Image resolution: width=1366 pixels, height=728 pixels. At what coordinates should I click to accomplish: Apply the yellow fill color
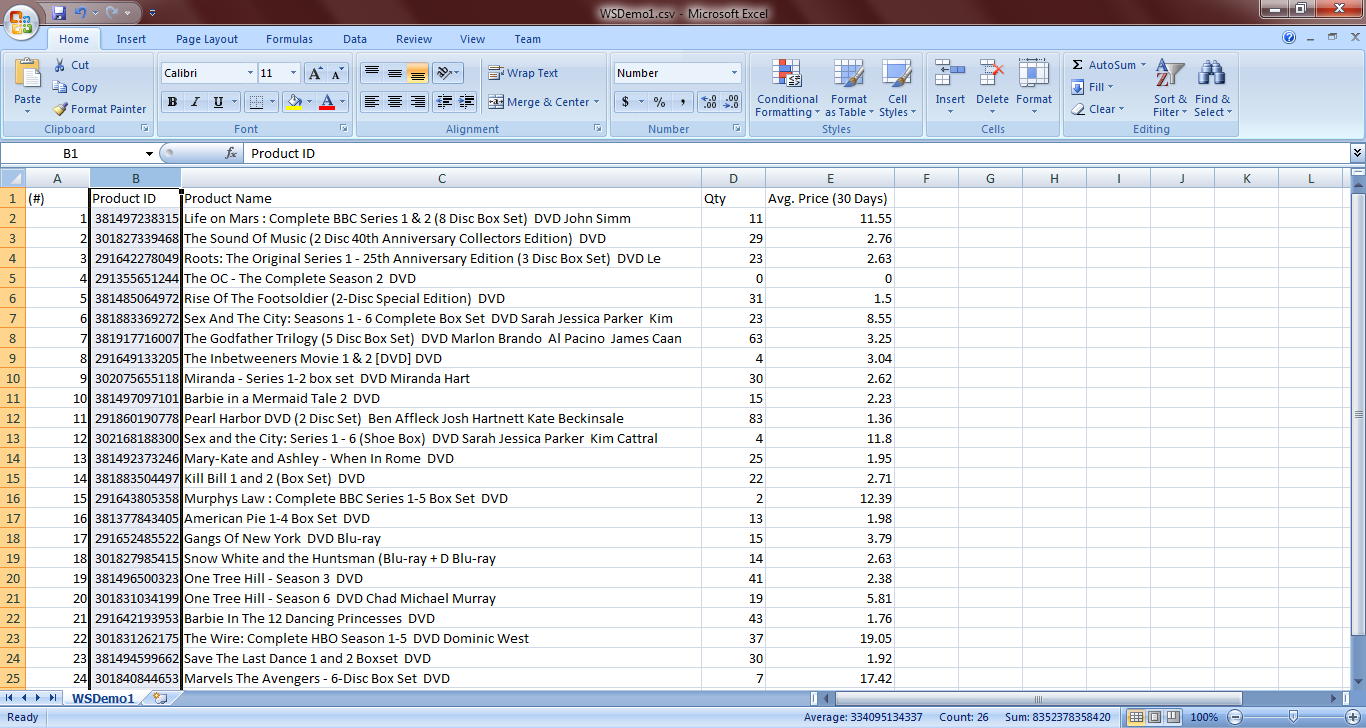click(293, 102)
